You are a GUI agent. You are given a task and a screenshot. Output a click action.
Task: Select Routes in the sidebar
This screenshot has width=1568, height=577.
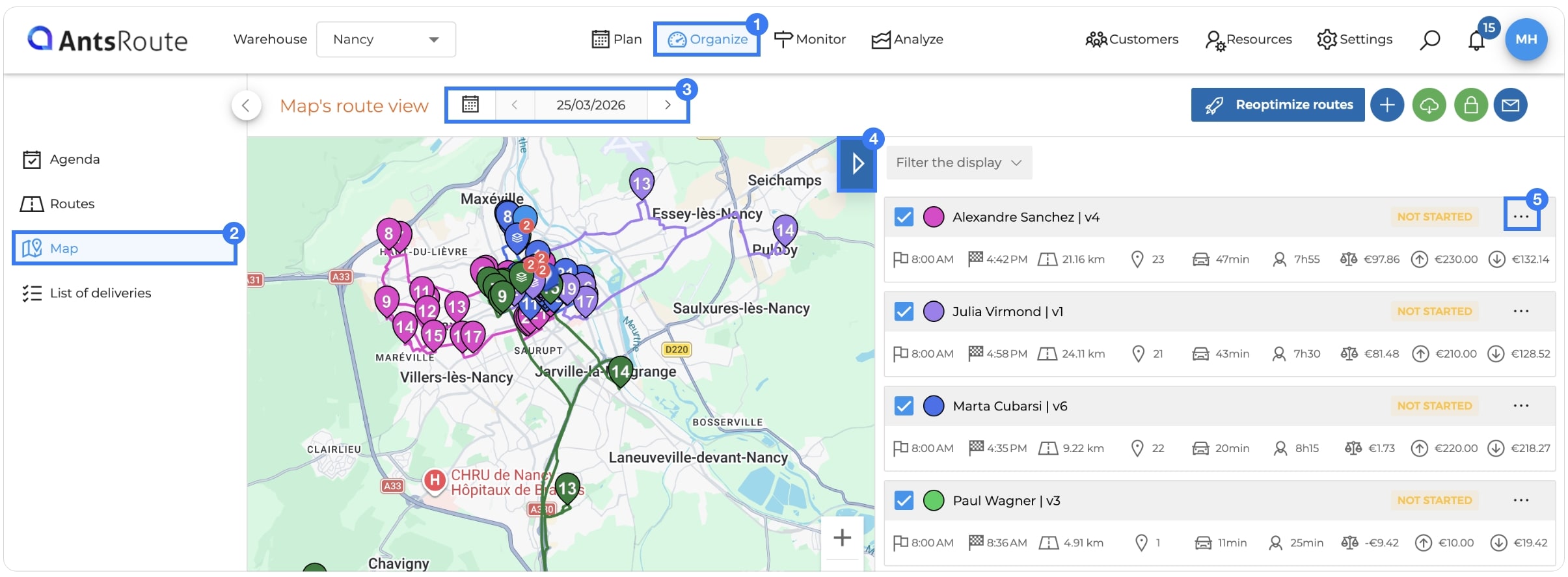click(59, 204)
